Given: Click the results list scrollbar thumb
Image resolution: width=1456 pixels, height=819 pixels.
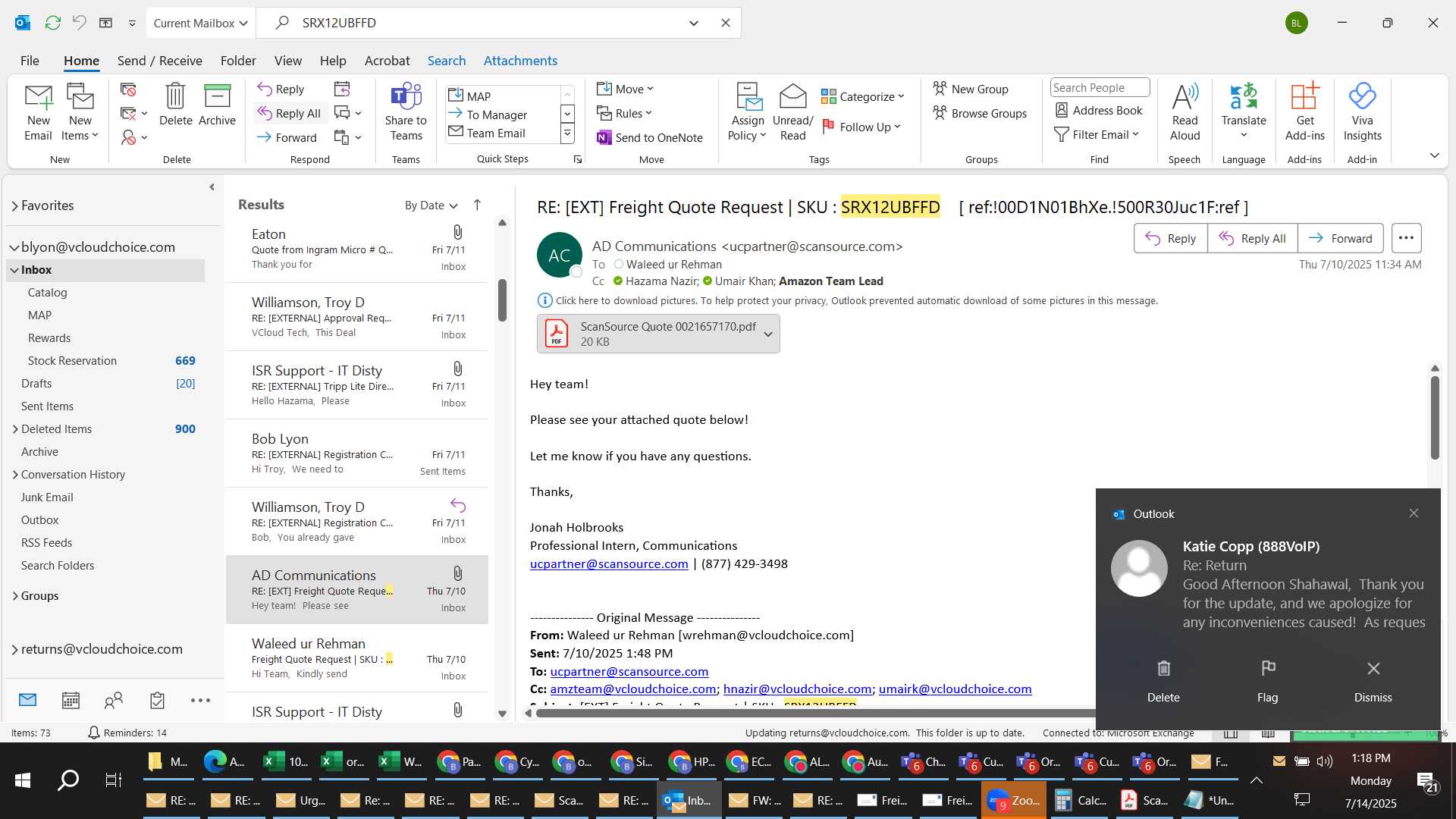Looking at the screenshot, I should (x=502, y=300).
